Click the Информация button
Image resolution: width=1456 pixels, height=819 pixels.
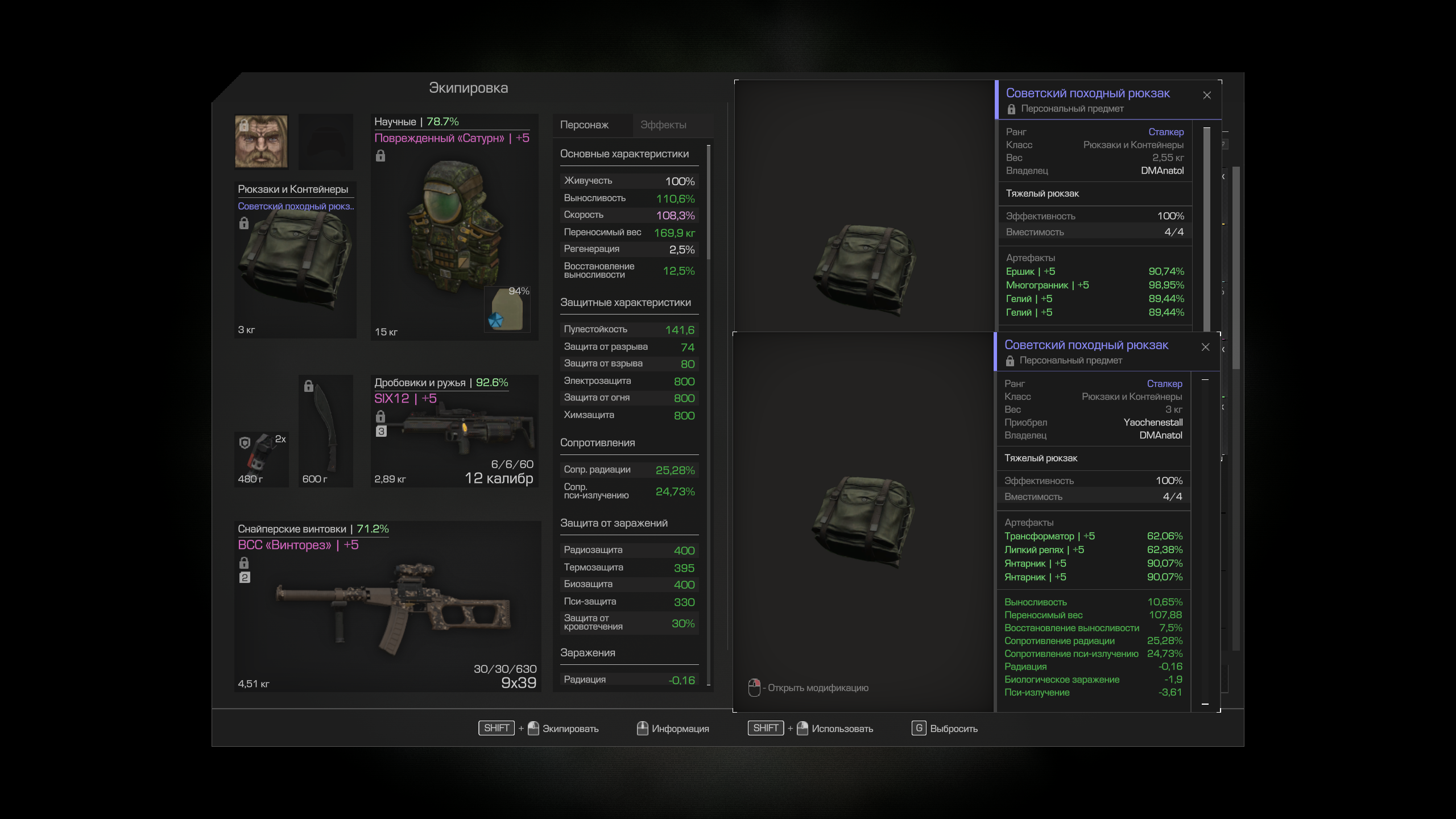coord(673,729)
